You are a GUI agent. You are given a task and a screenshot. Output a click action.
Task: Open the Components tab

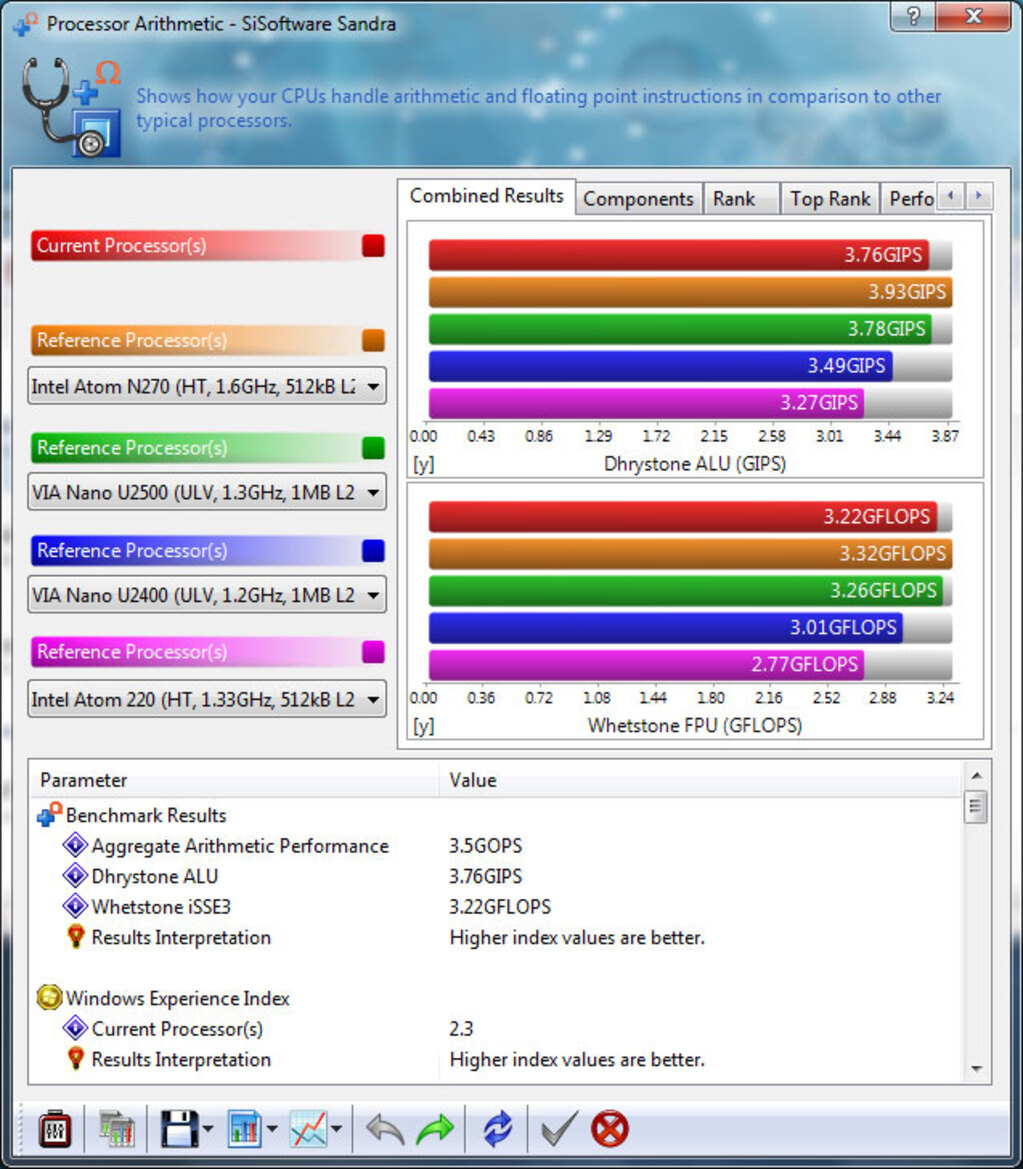pos(638,199)
